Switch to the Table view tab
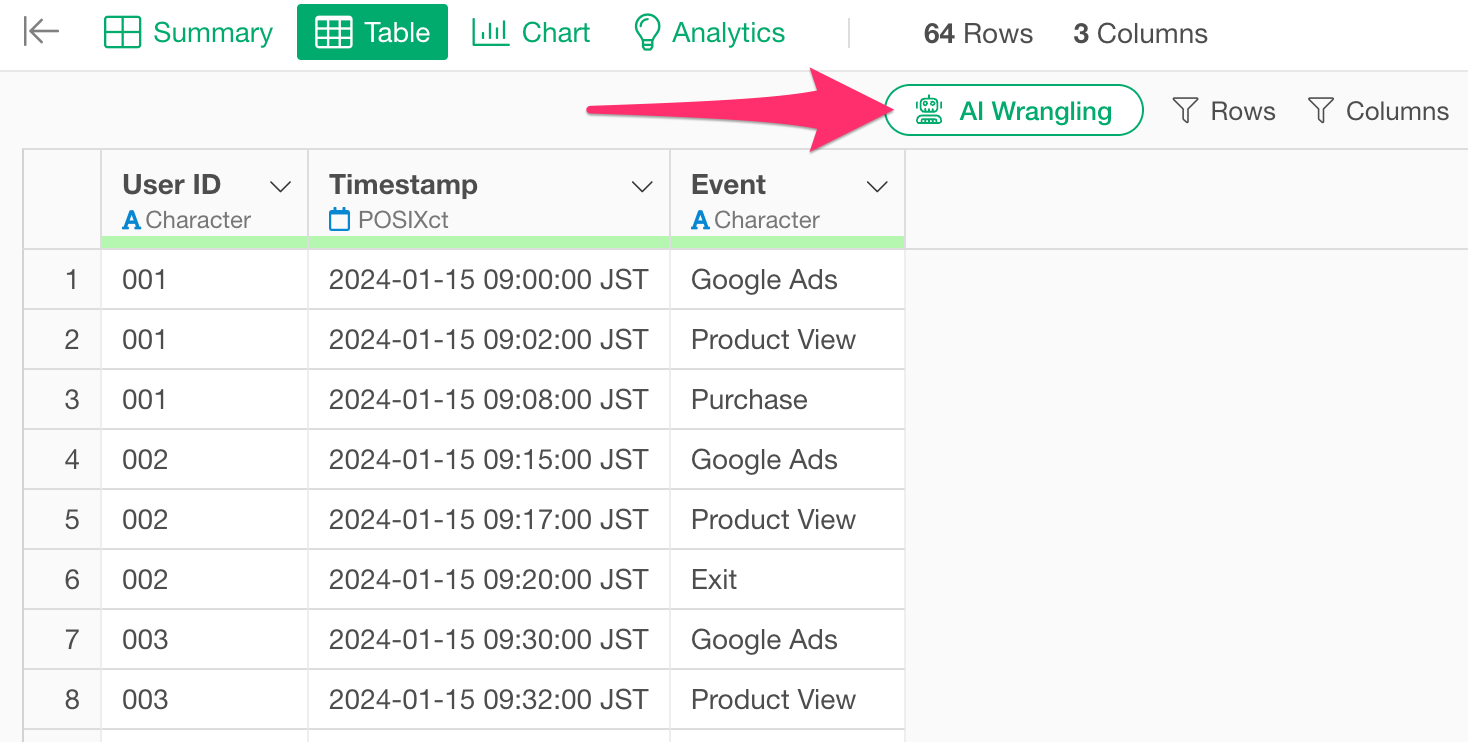Image resolution: width=1468 pixels, height=742 pixels. click(x=372, y=33)
